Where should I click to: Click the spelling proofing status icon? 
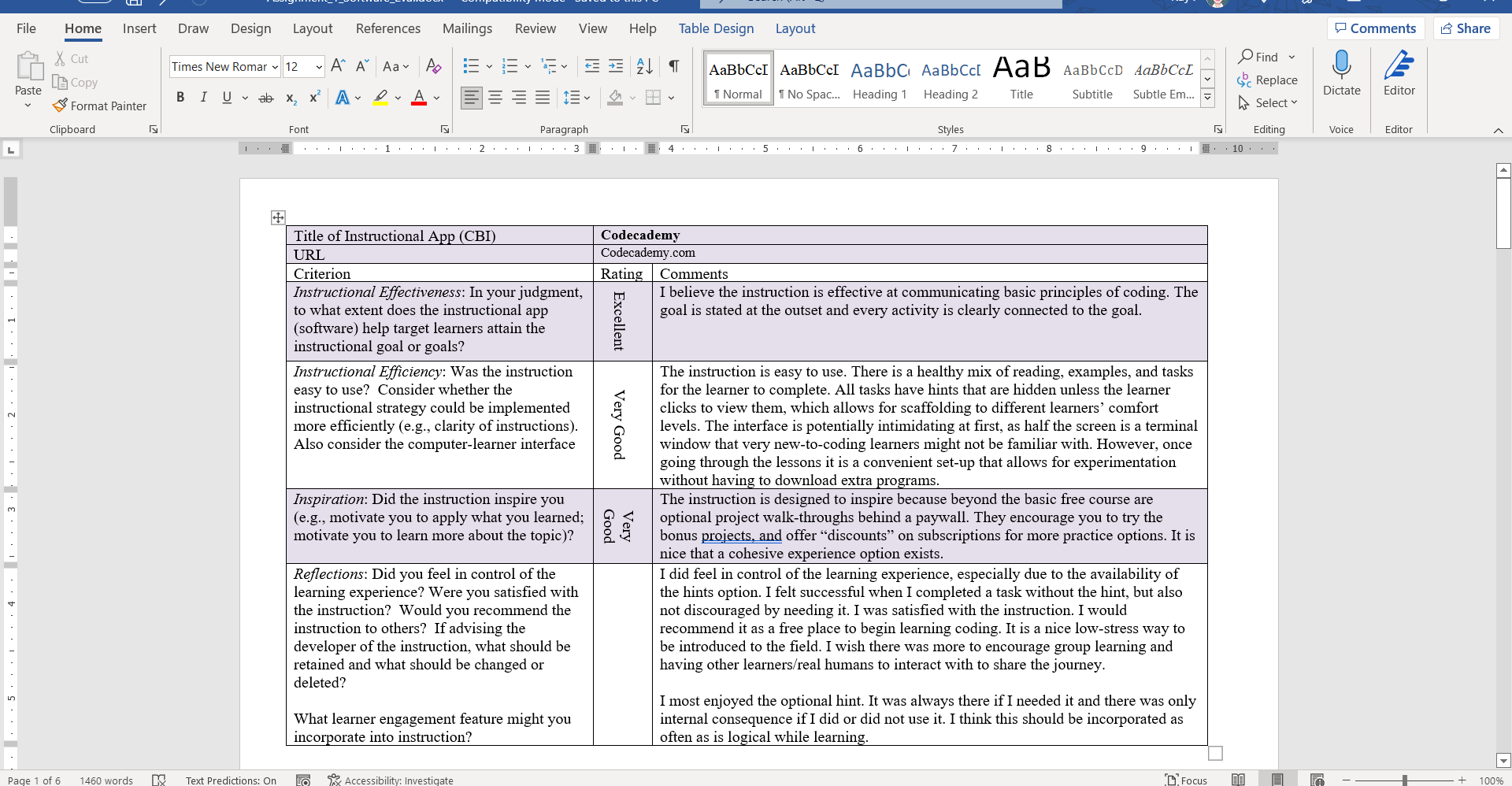(x=158, y=780)
